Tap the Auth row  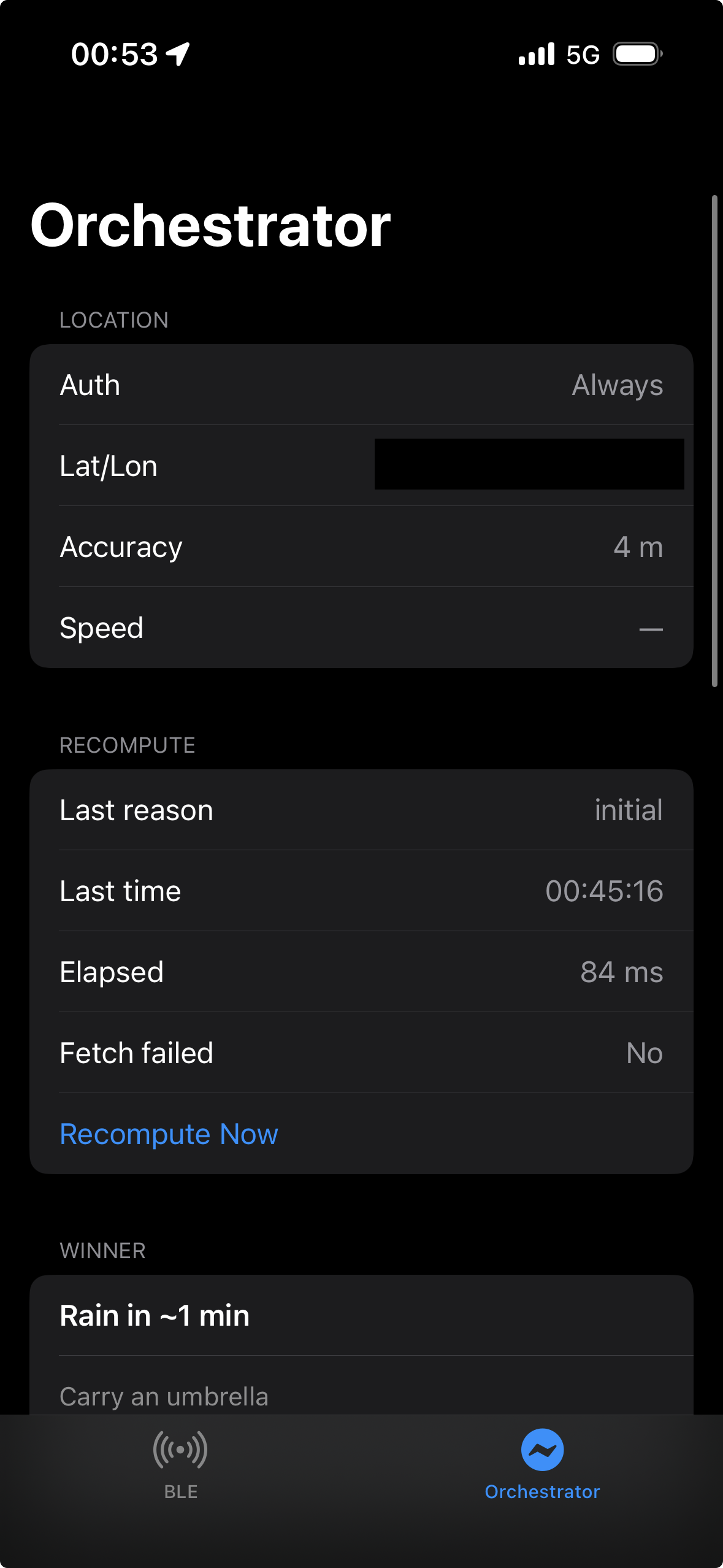click(x=361, y=385)
